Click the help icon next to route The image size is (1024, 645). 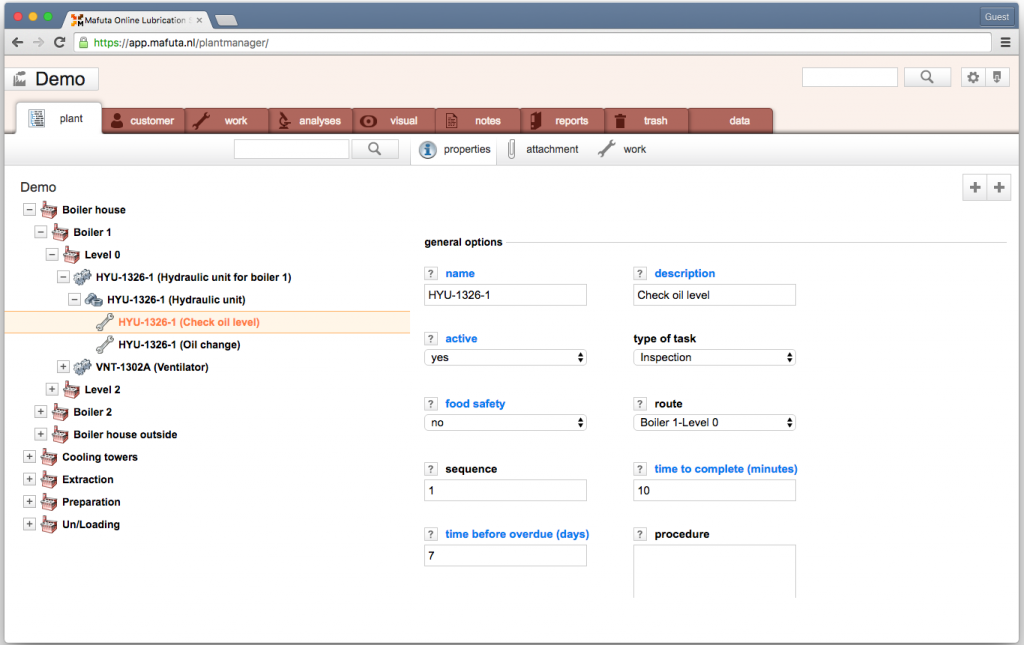coord(640,404)
